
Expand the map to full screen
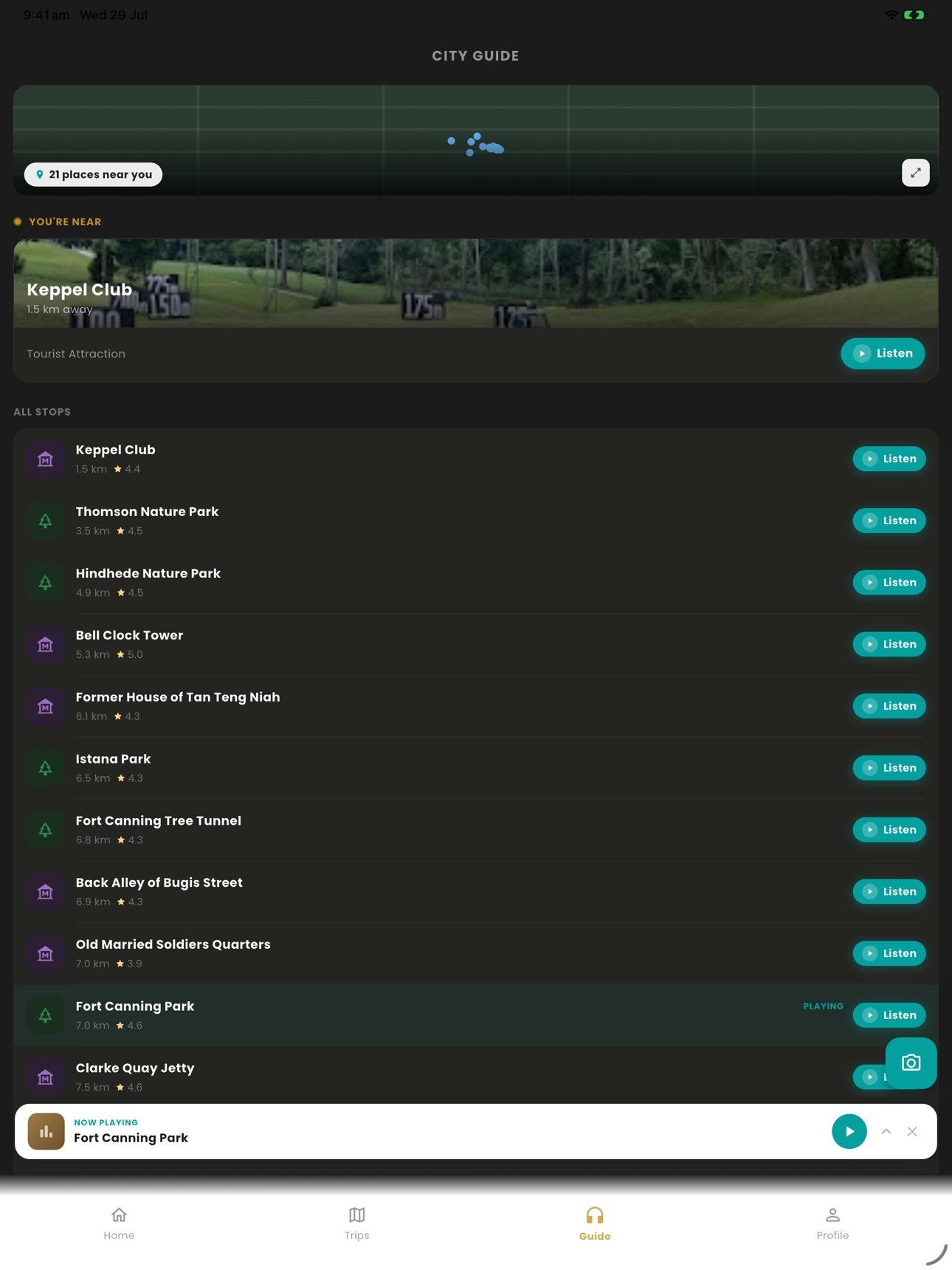click(915, 173)
